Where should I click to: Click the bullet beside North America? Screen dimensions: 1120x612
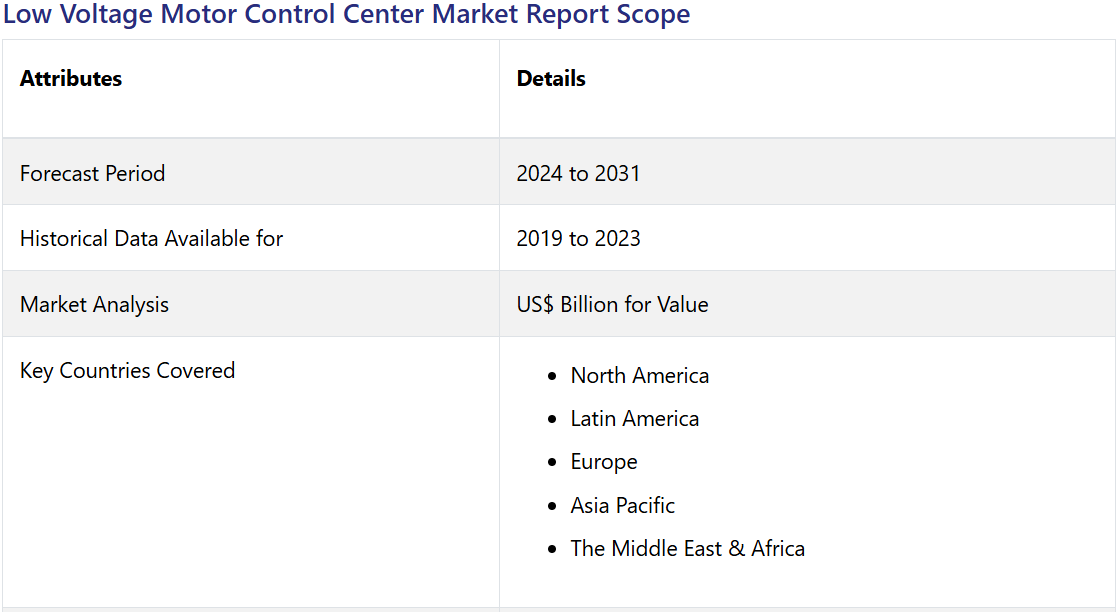552,377
